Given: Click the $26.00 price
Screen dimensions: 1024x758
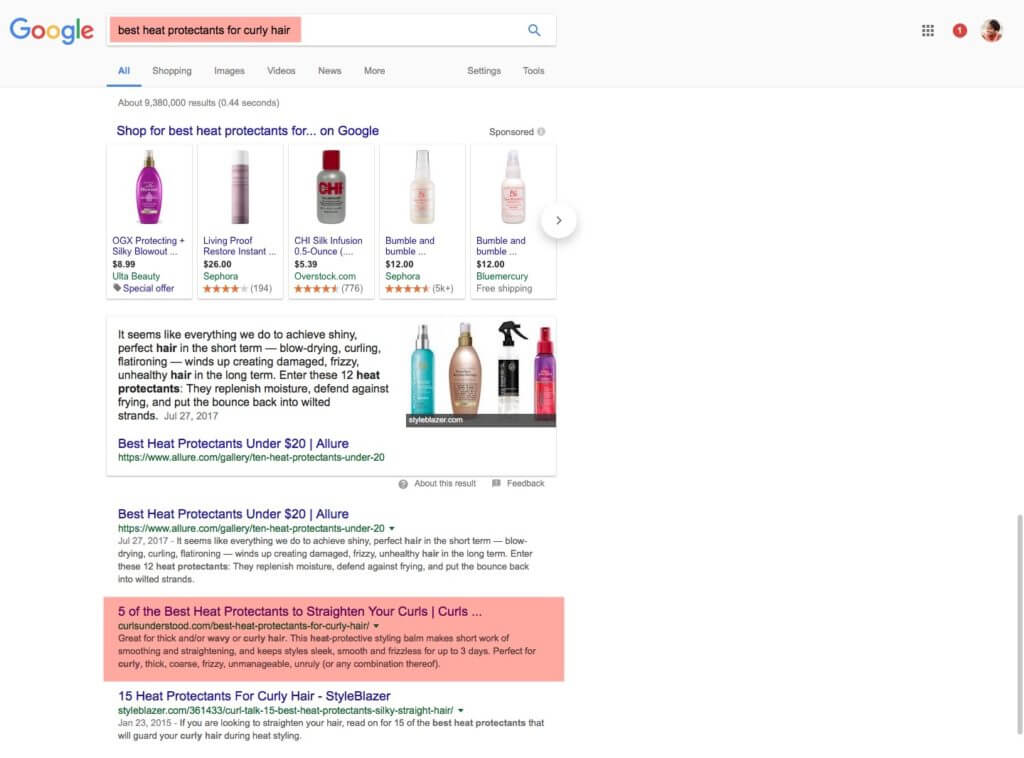Looking at the screenshot, I should coord(217,264).
